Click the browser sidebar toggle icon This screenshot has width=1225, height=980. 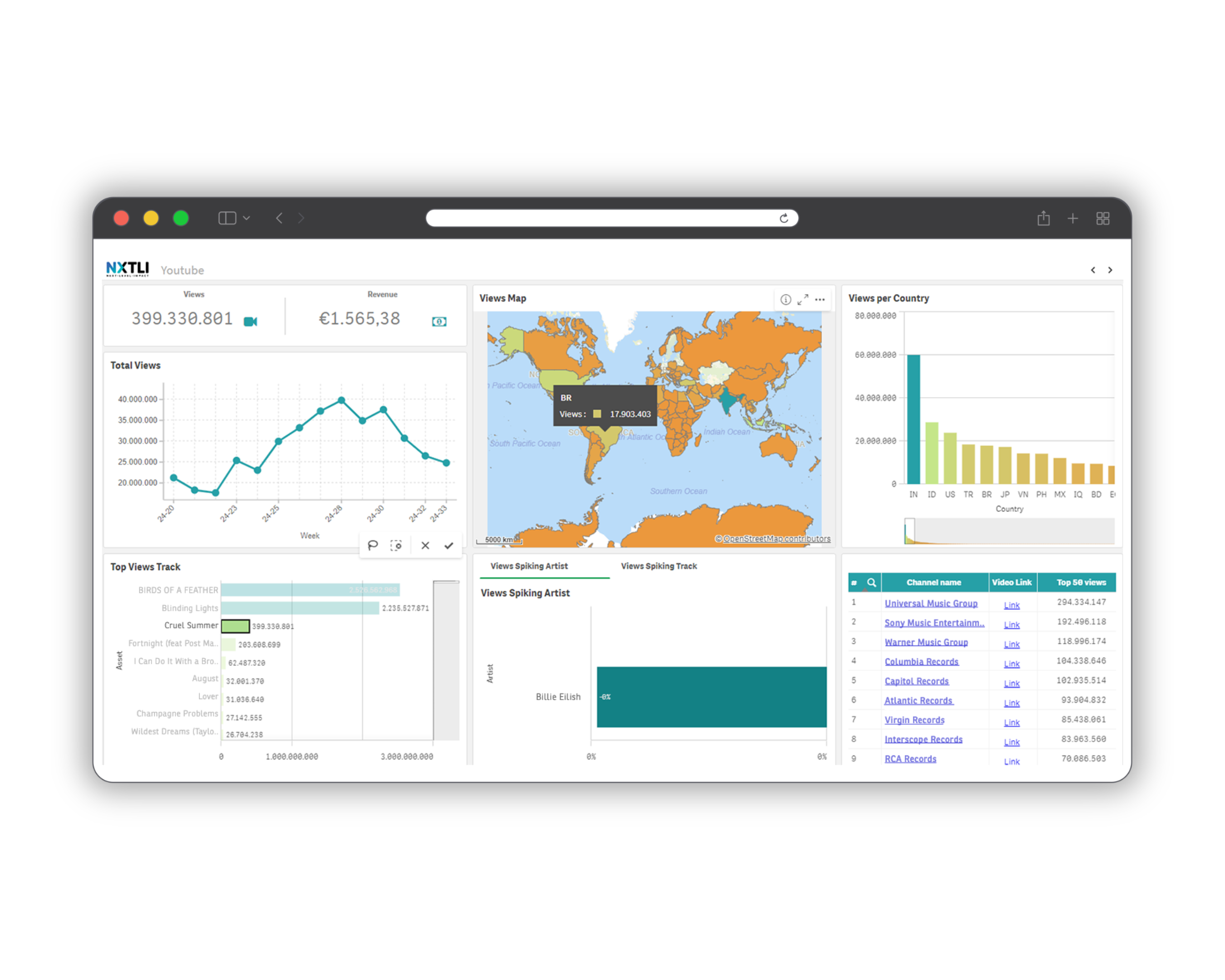227,218
